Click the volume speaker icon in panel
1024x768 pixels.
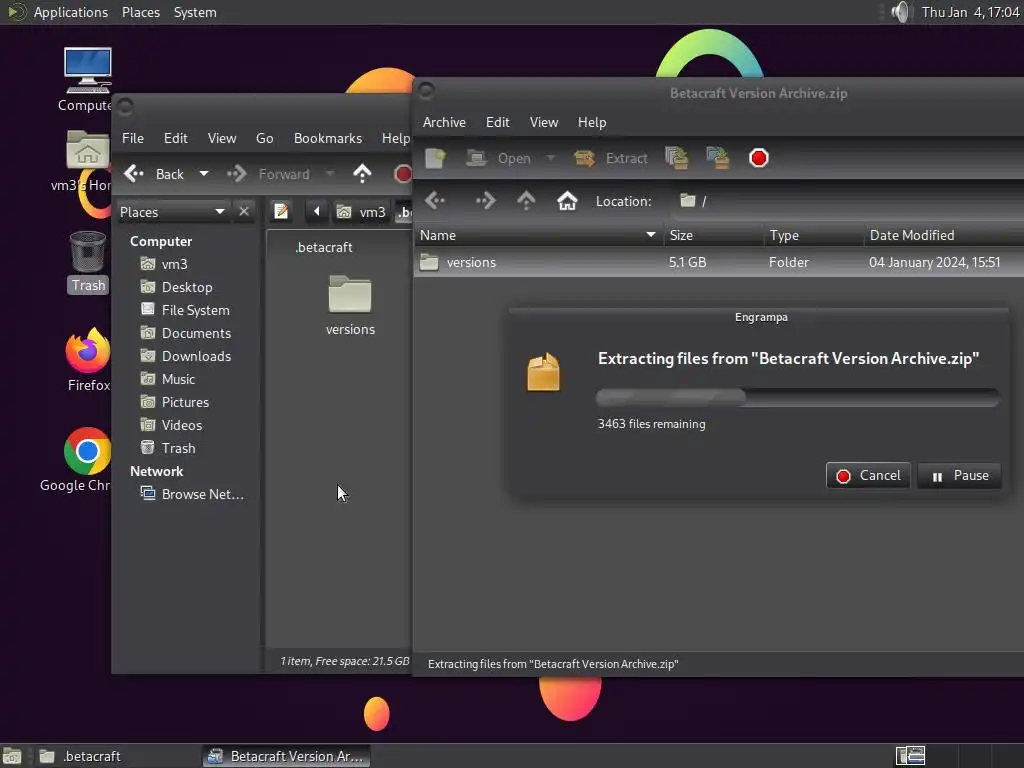click(900, 12)
